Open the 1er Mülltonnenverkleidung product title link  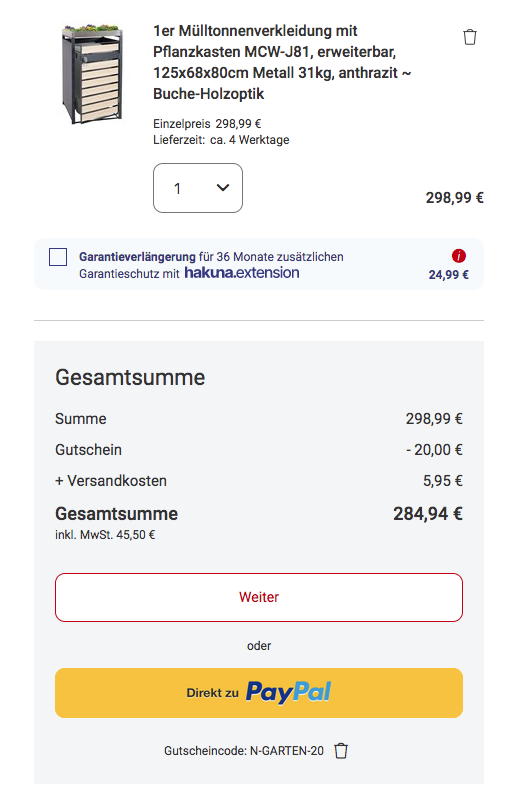coord(282,62)
